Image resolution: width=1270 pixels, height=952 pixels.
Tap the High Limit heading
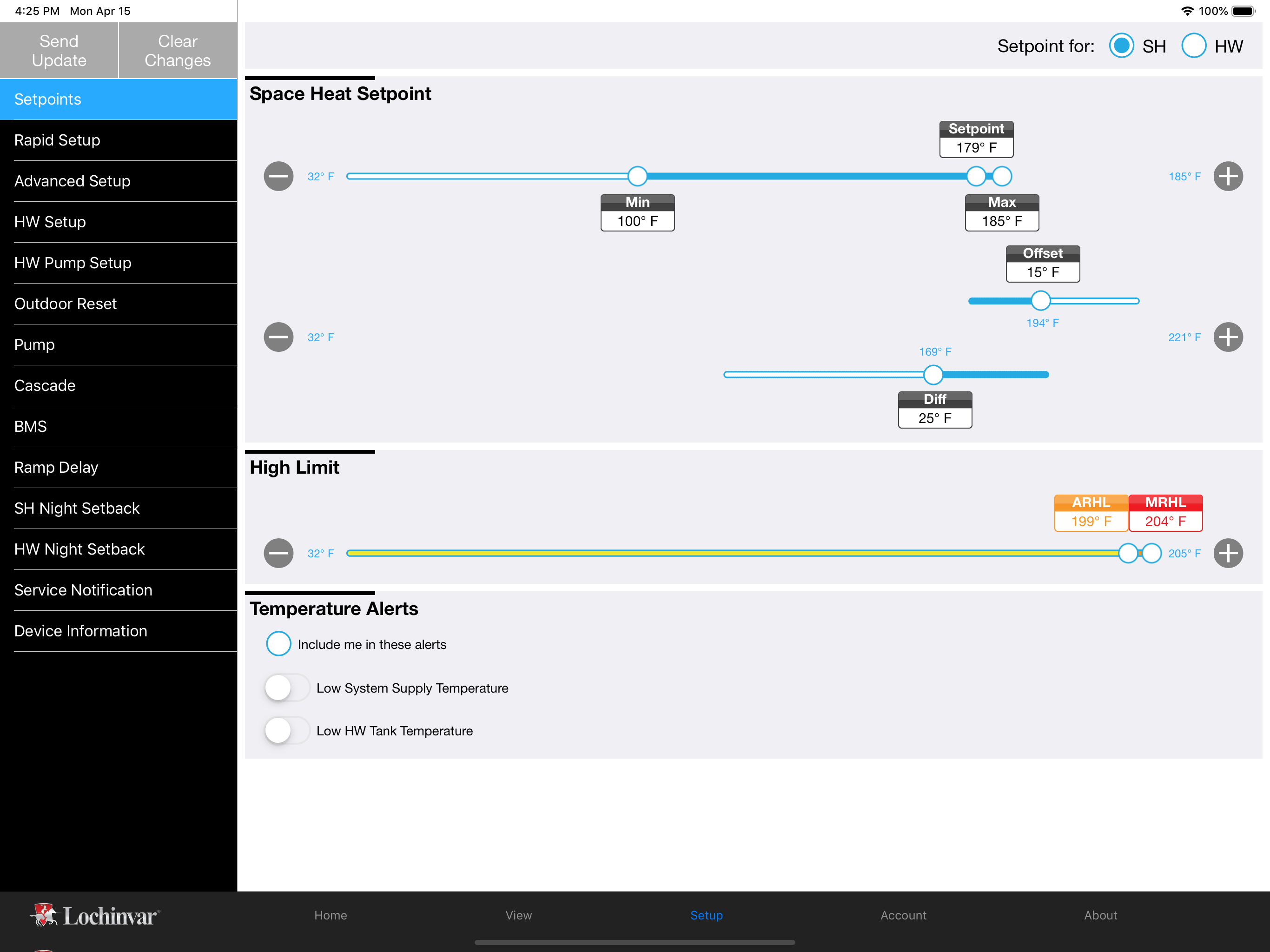[294, 467]
